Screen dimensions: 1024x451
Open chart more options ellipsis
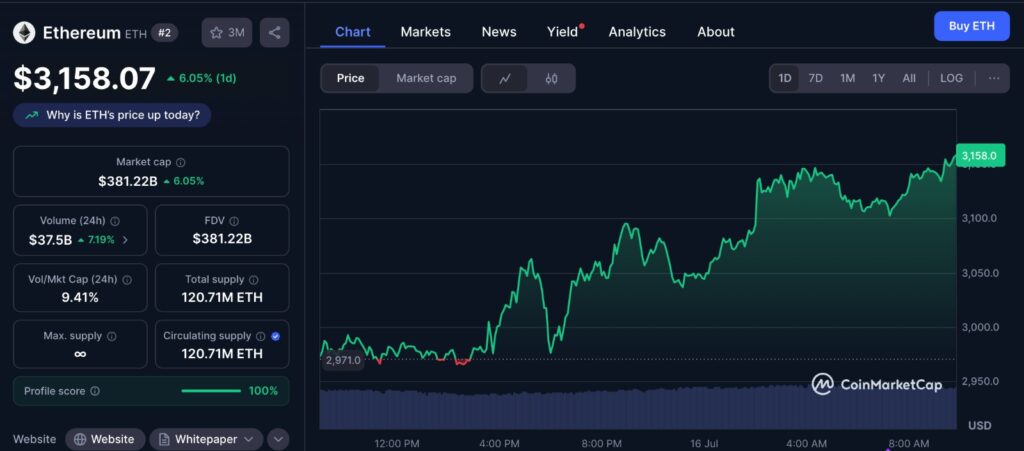click(994, 78)
